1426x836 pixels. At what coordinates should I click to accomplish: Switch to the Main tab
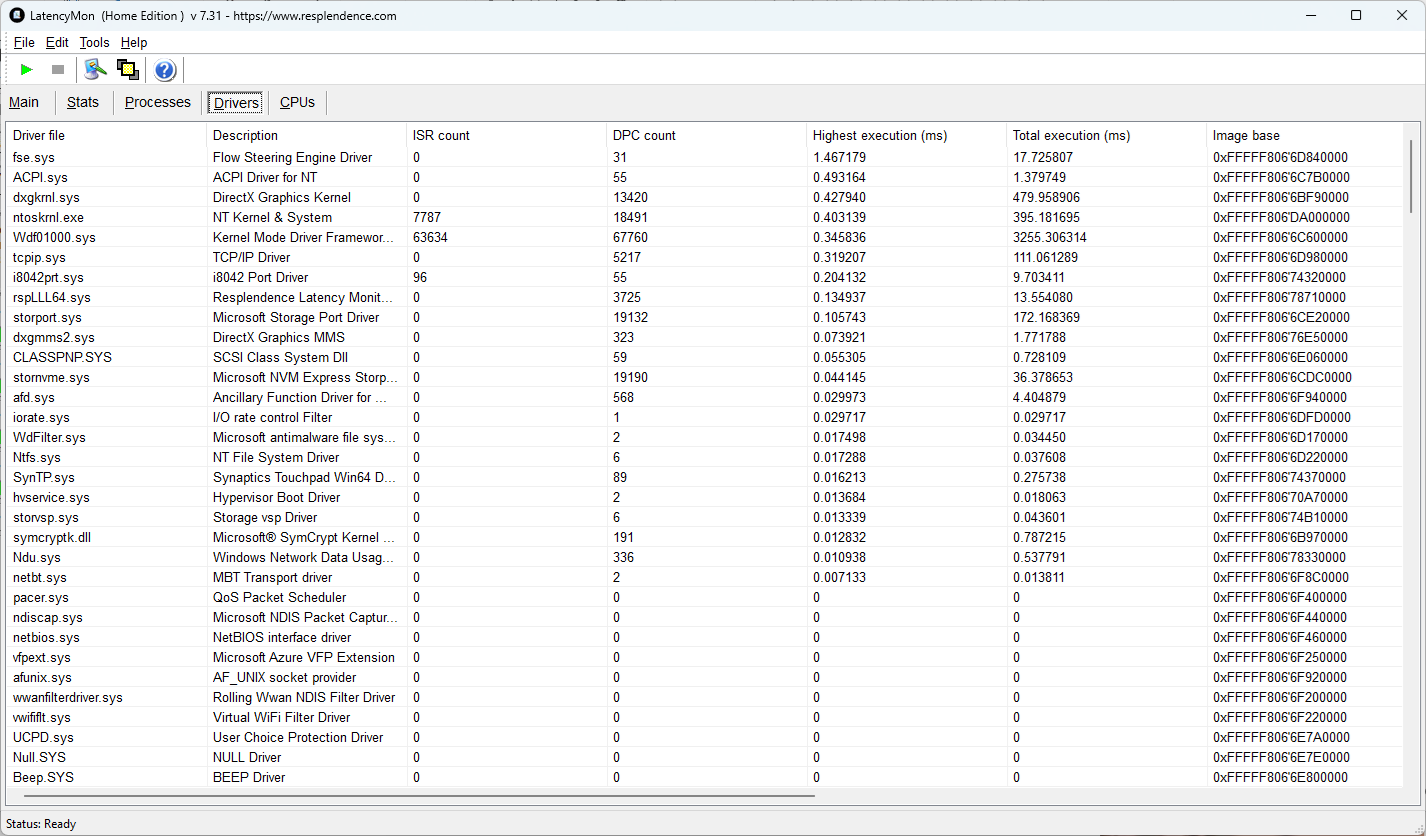click(24, 102)
